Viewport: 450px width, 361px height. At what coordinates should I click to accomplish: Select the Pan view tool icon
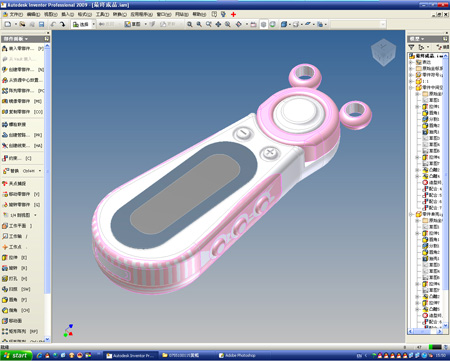pos(218,24)
